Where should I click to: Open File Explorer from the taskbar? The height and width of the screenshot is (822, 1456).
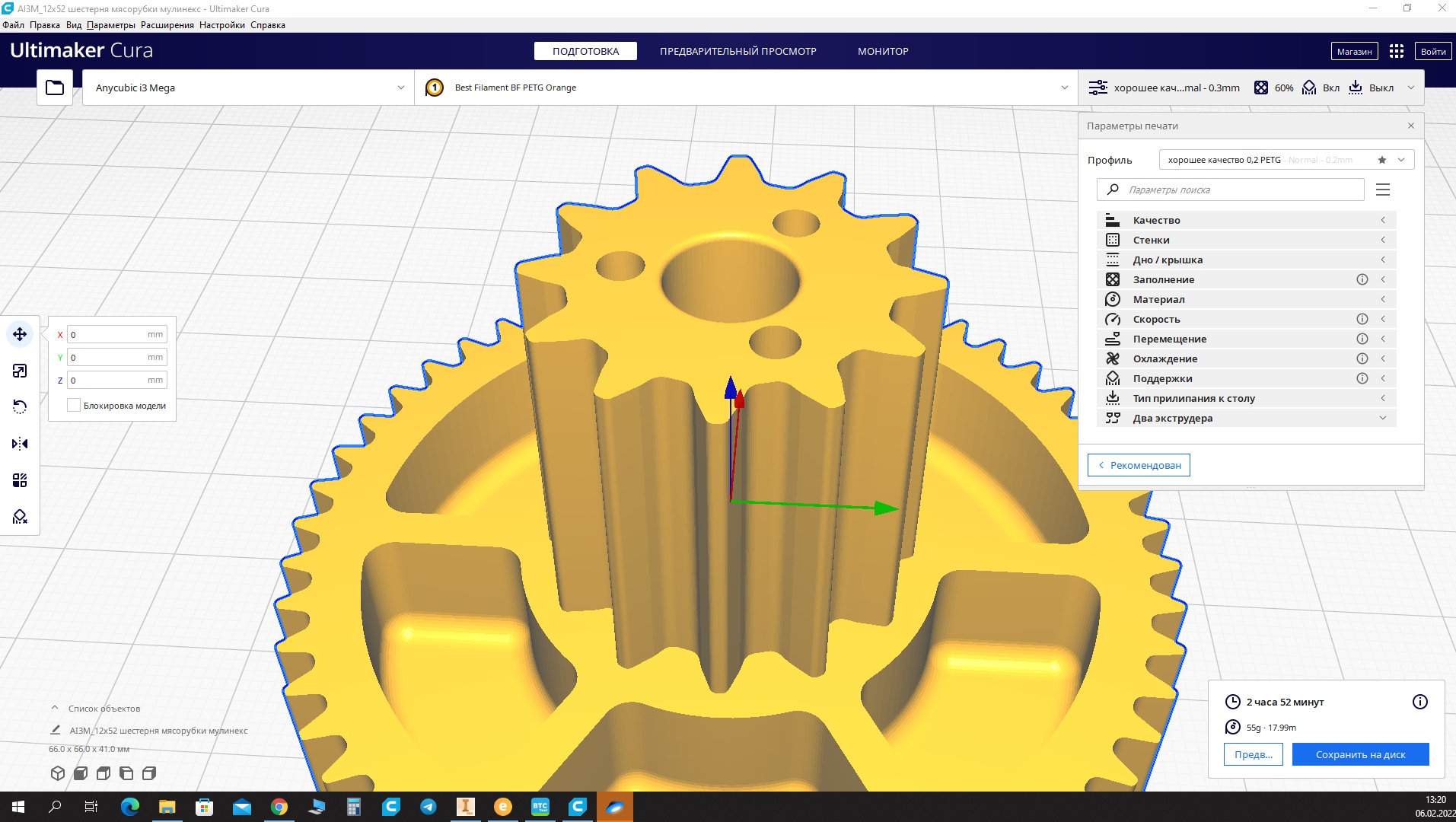[x=167, y=807]
